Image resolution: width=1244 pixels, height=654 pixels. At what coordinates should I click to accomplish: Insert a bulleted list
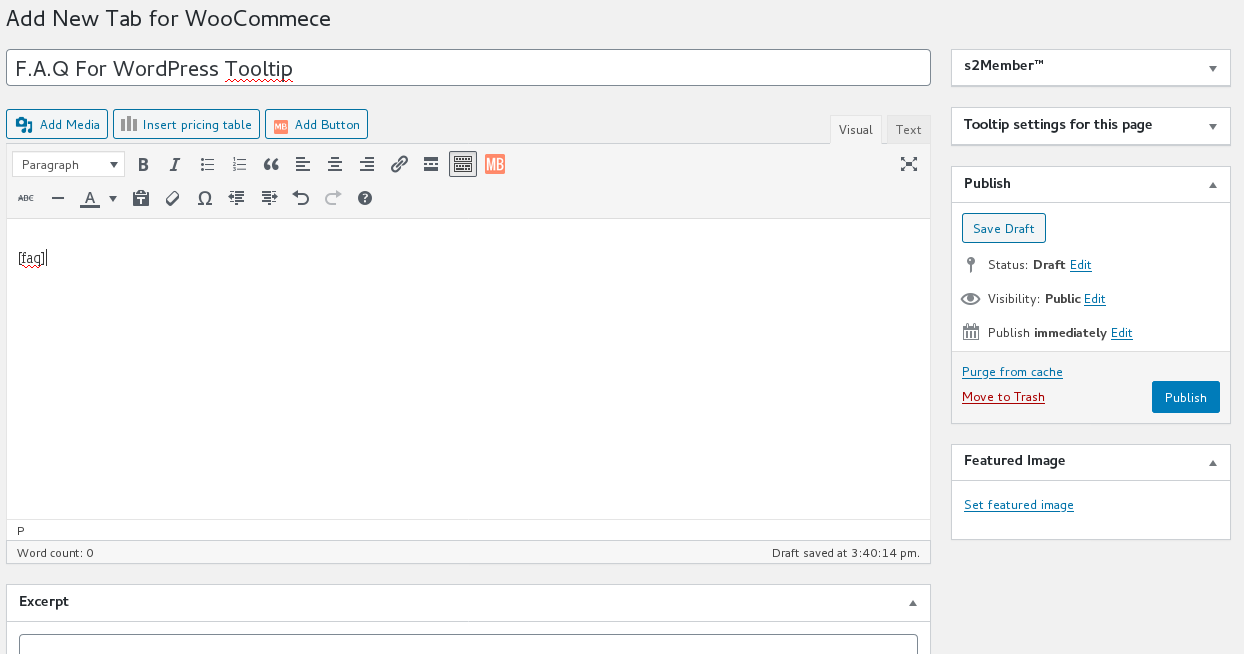pyautogui.click(x=207, y=164)
